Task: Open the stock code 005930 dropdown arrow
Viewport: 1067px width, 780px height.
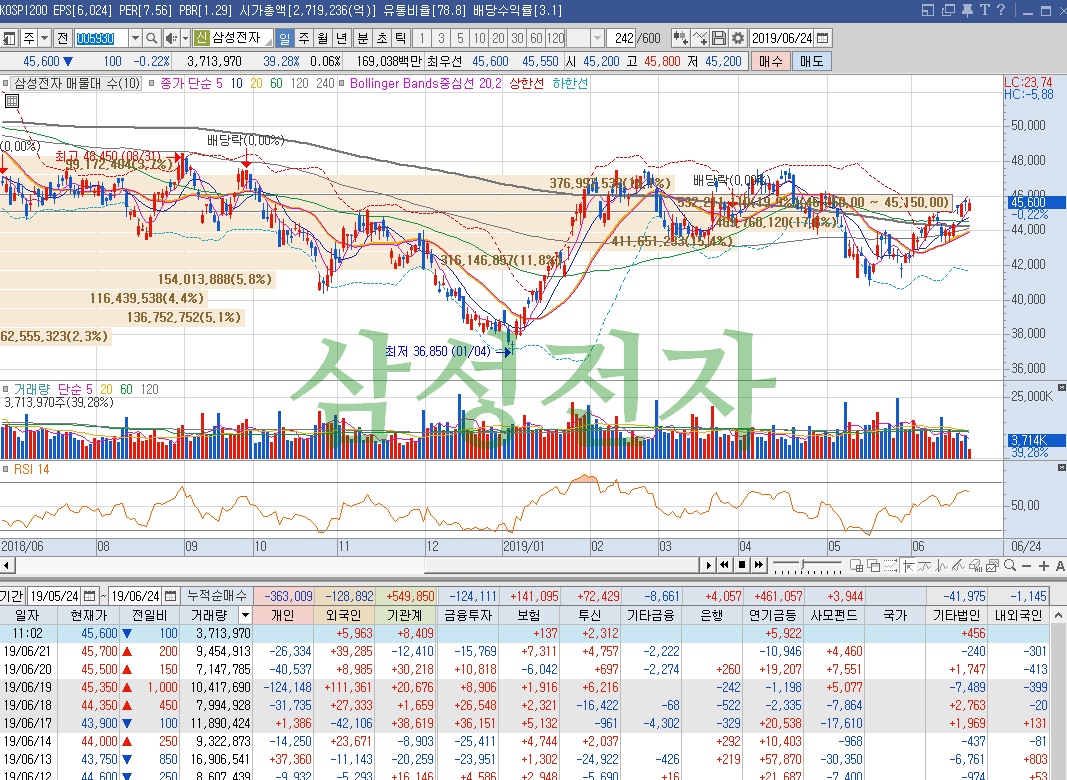Action: (x=135, y=38)
